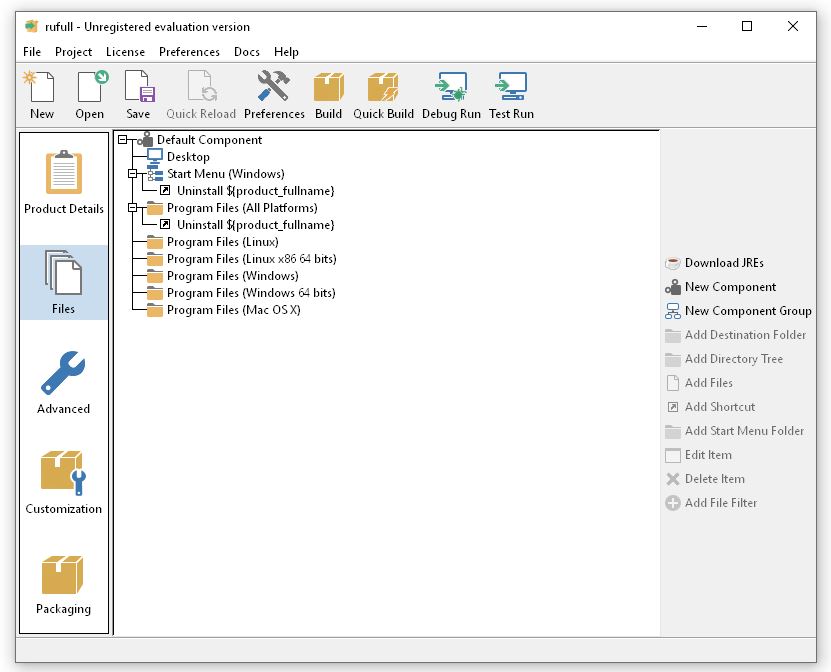Collapse the Start Menu (Windows) node
Screen dimensions: 831x672
[134, 173]
